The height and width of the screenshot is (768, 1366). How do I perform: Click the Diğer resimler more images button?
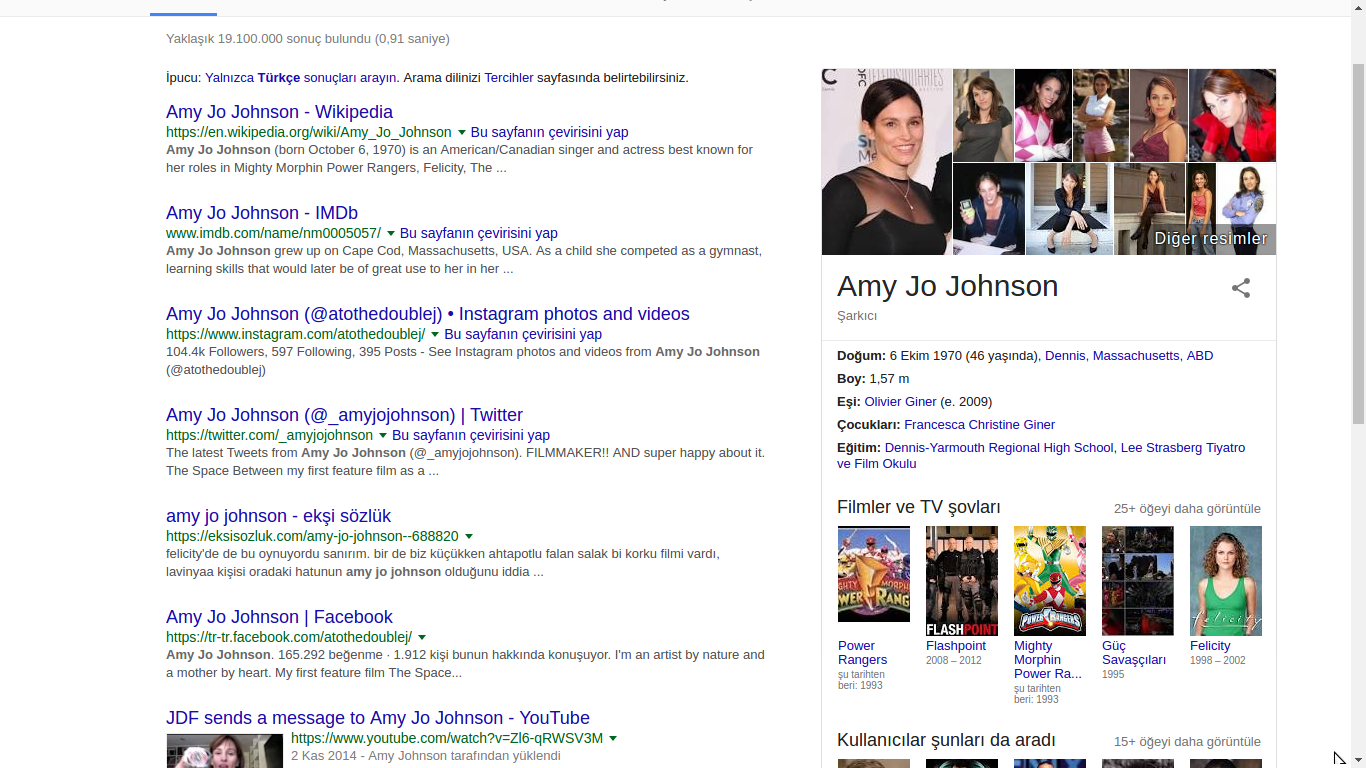pyautogui.click(x=1211, y=239)
